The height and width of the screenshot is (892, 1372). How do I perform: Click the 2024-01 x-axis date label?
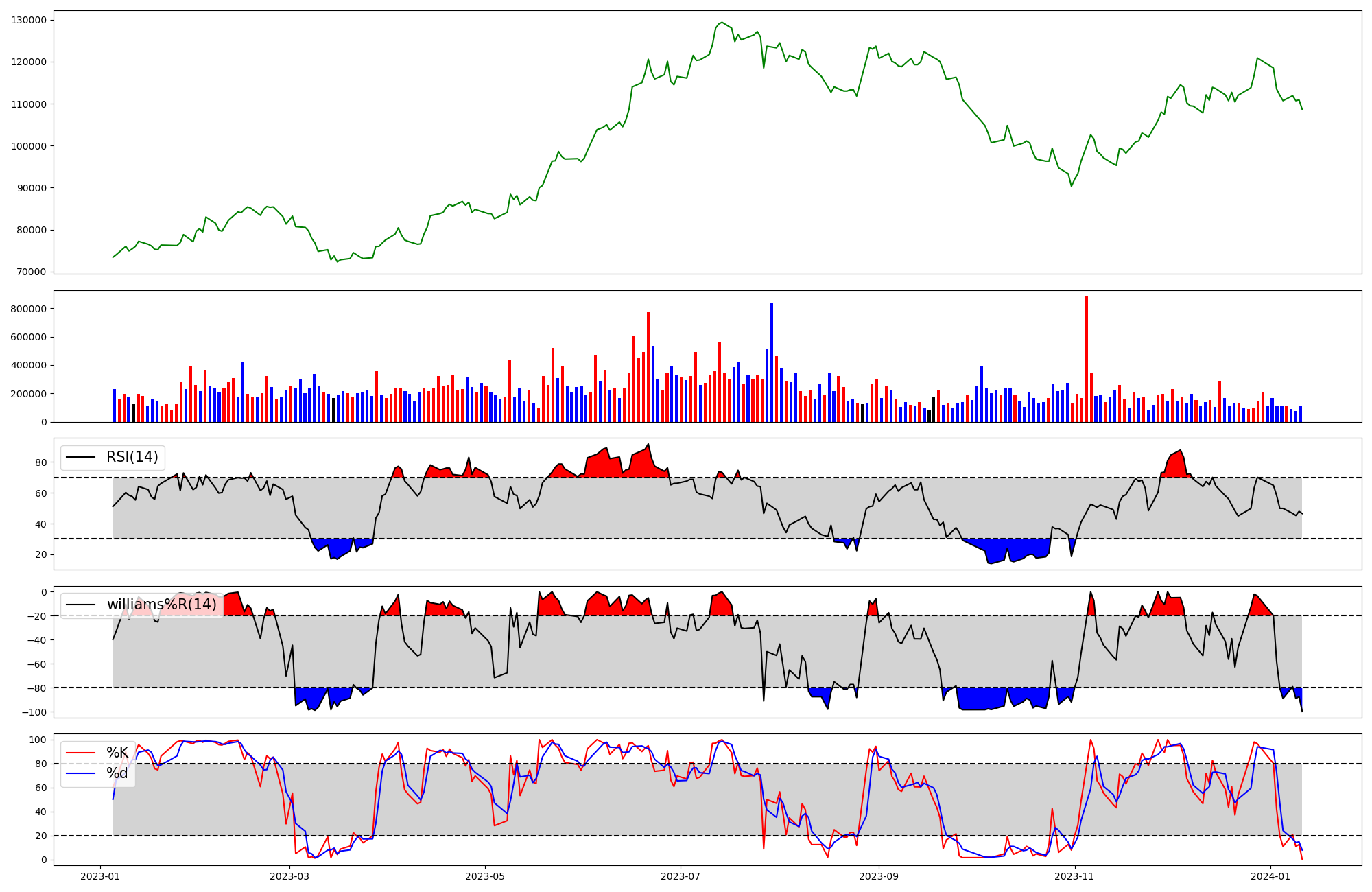pos(1270,876)
